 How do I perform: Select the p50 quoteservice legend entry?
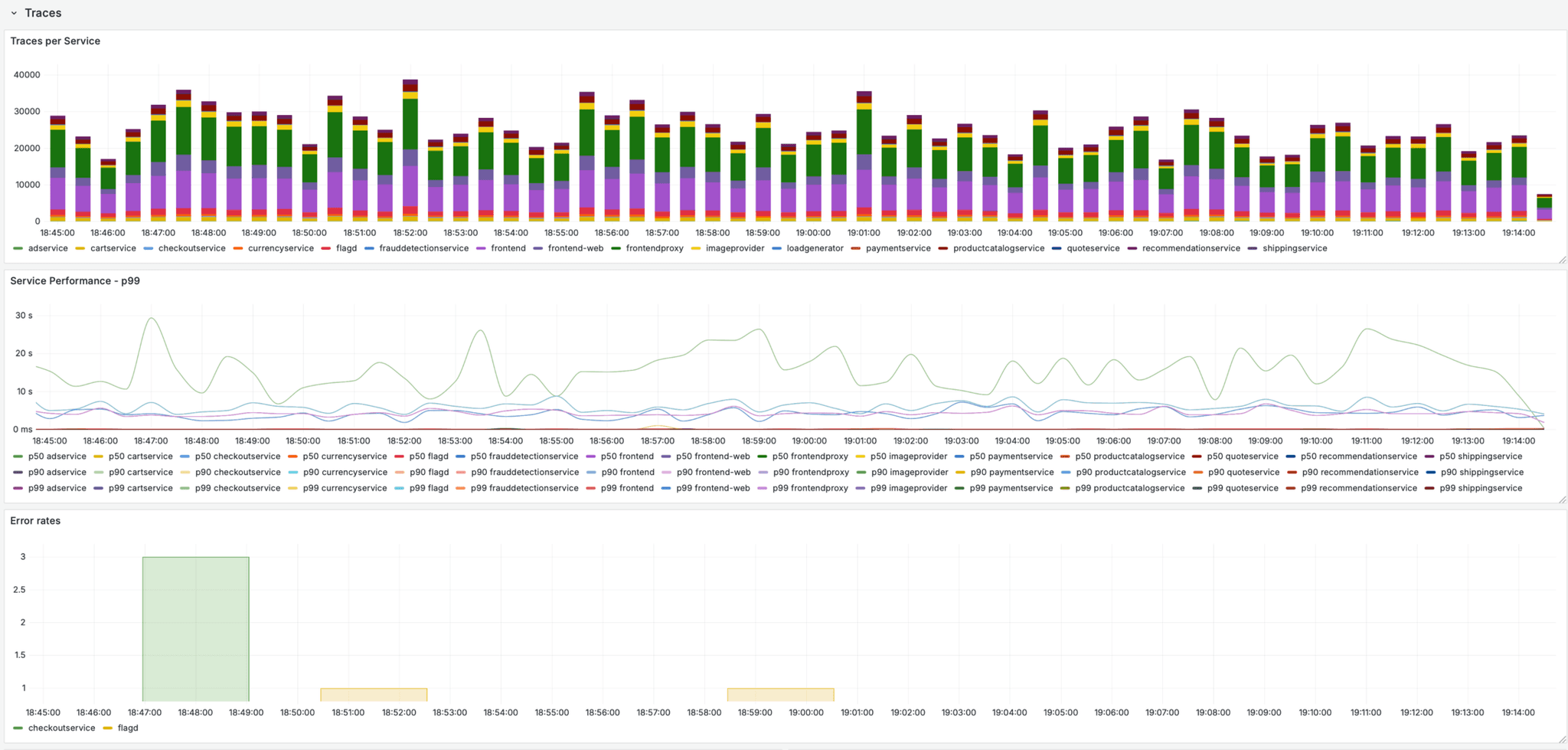[1243, 457]
